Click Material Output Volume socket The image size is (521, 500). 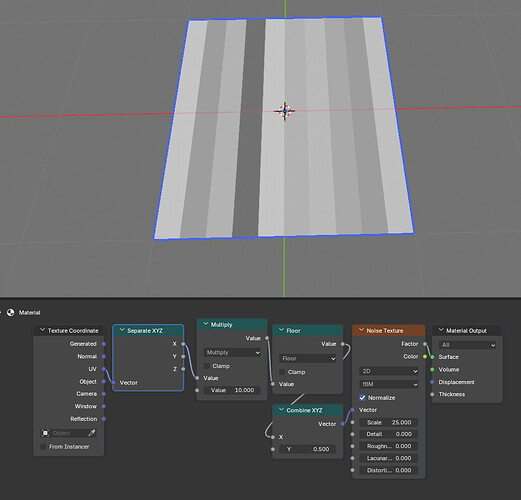pos(432,369)
